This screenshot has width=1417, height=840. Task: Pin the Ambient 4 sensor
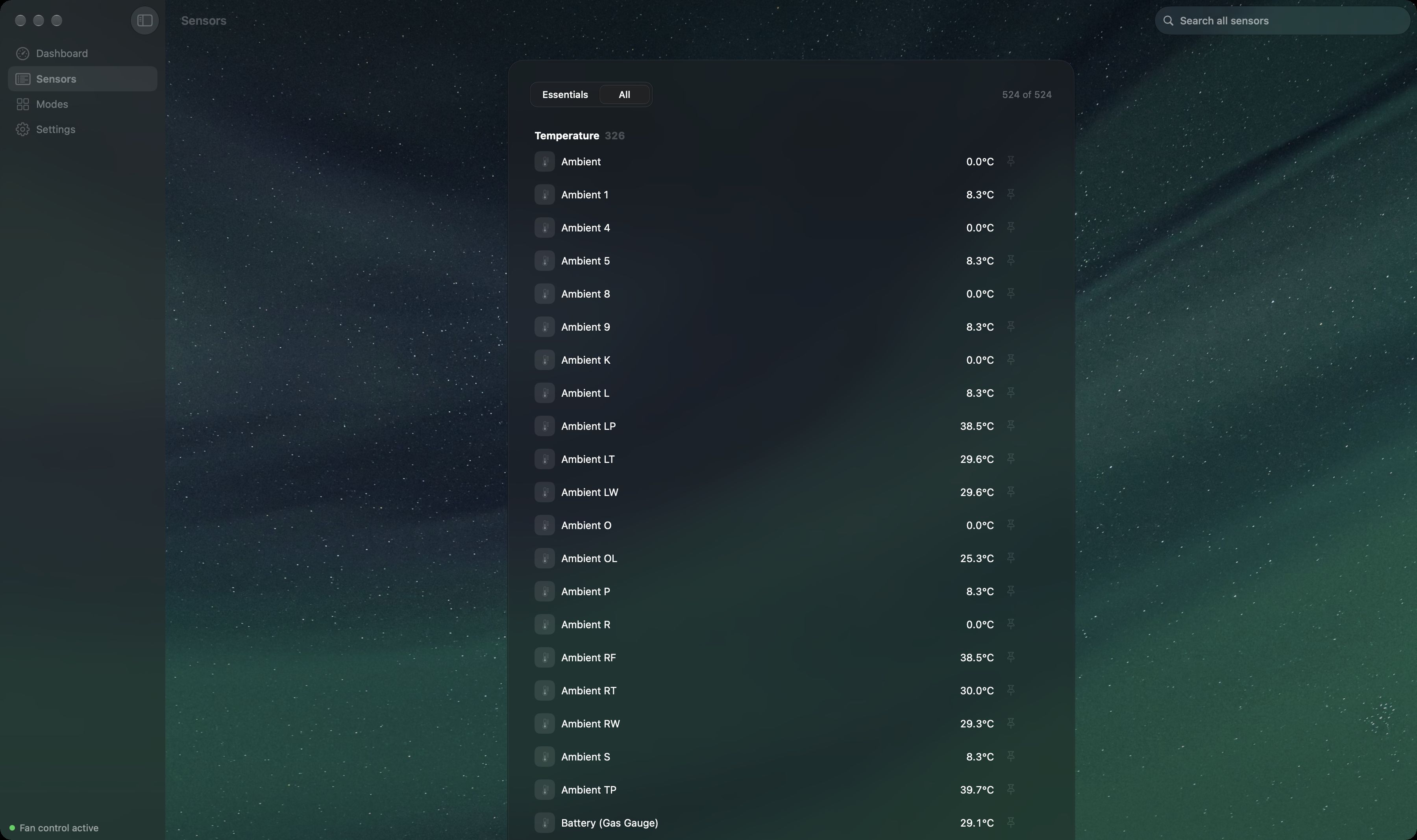point(1011,228)
